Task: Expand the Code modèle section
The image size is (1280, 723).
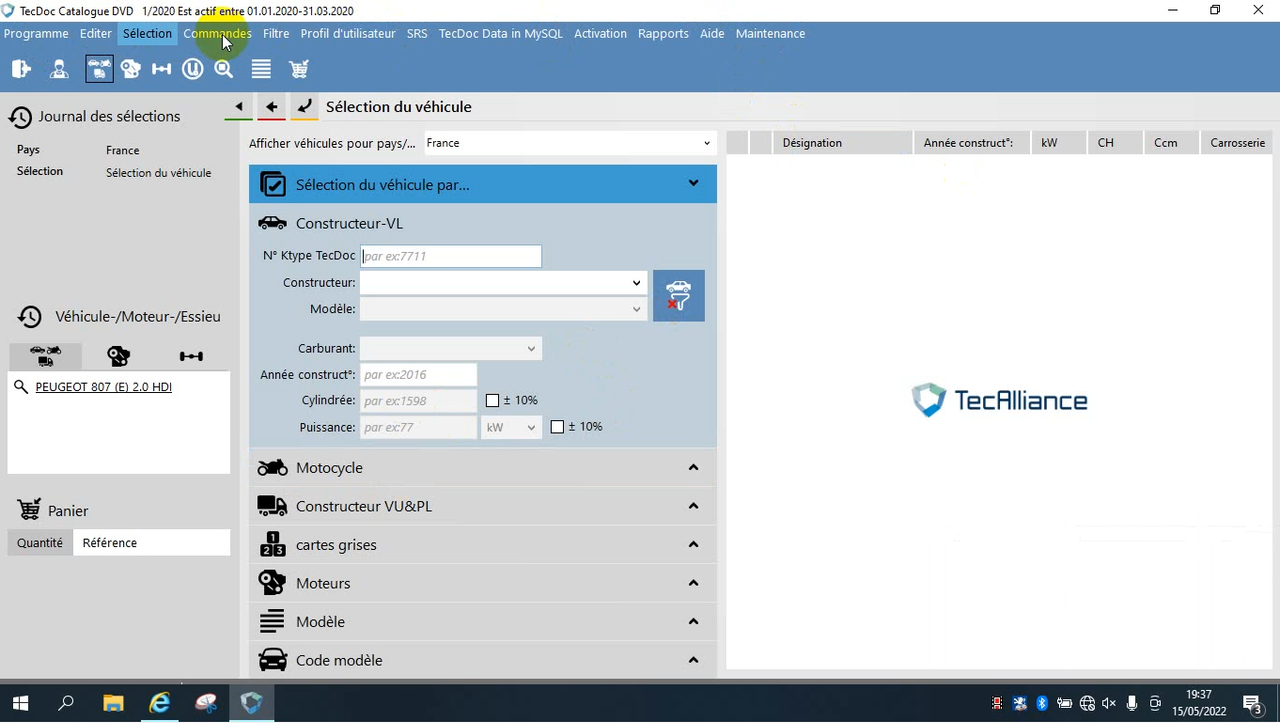Action: point(483,660)
